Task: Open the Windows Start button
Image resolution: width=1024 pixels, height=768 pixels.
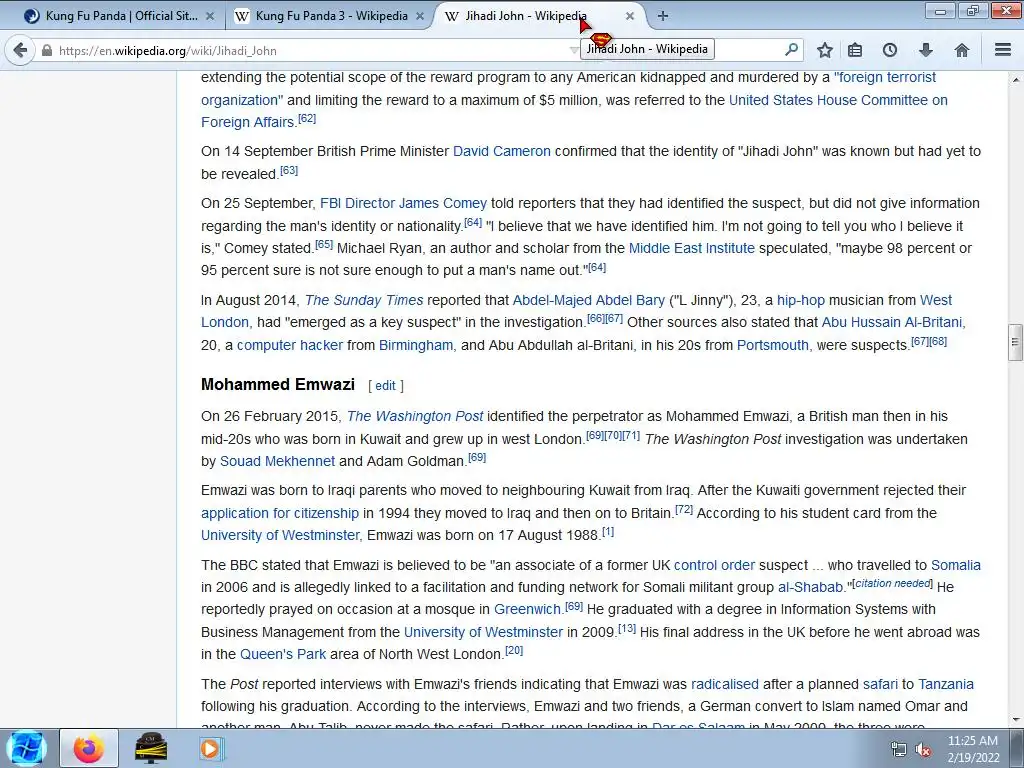Action: pos(26,748)
